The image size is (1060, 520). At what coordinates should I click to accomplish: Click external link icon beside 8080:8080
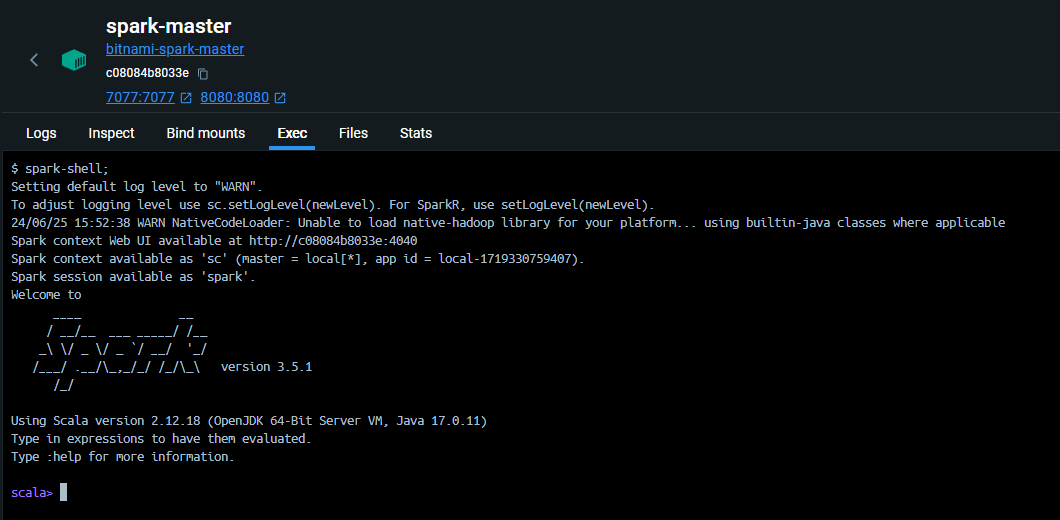pyautogui.click(x=280, y=98)
